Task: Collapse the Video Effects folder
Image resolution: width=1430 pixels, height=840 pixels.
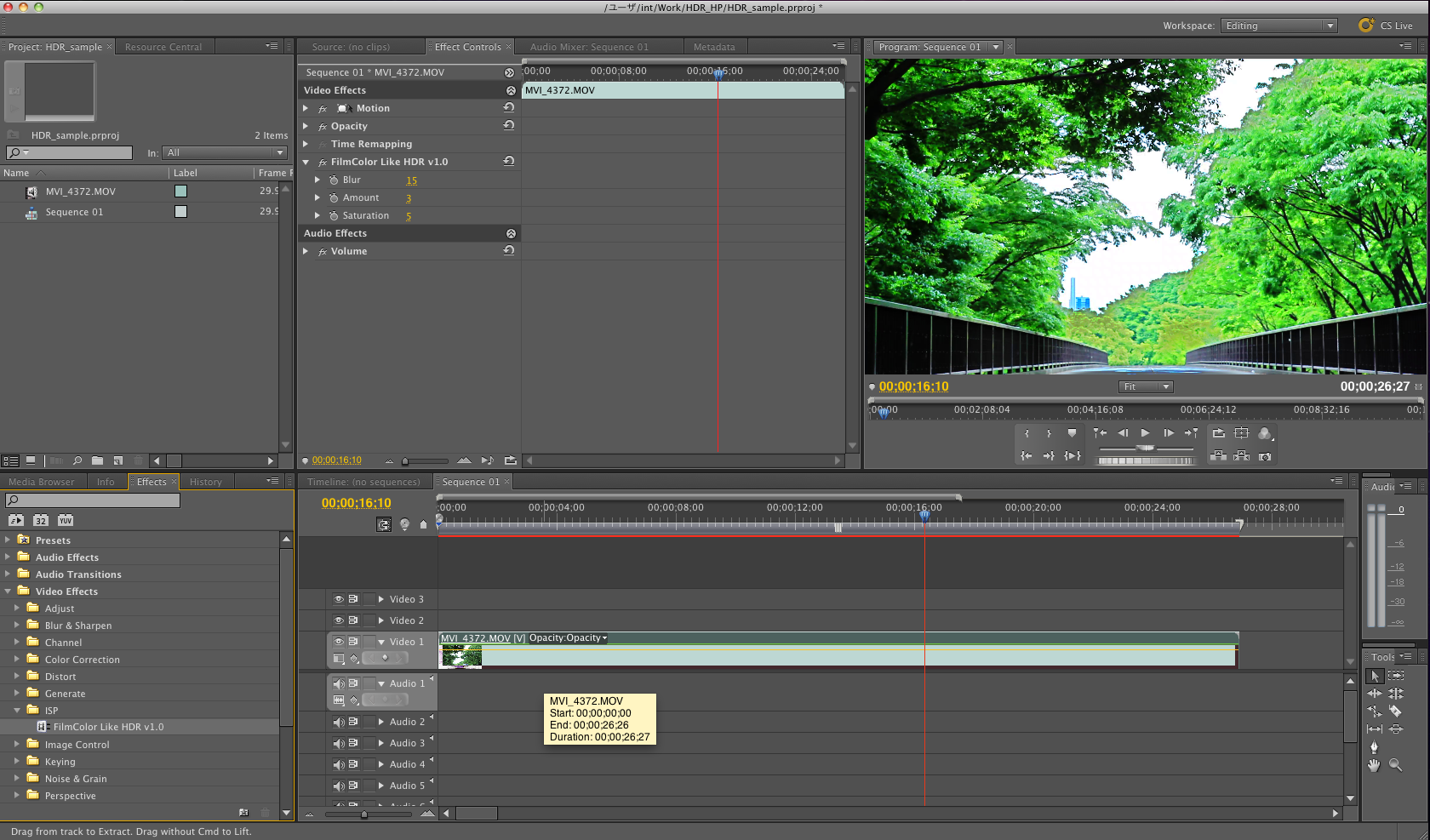Action: click(8, 591)
